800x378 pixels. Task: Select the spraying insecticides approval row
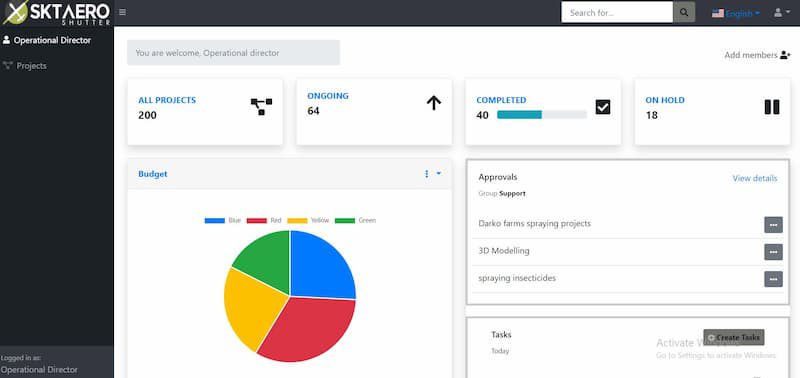tap(628, 279)
